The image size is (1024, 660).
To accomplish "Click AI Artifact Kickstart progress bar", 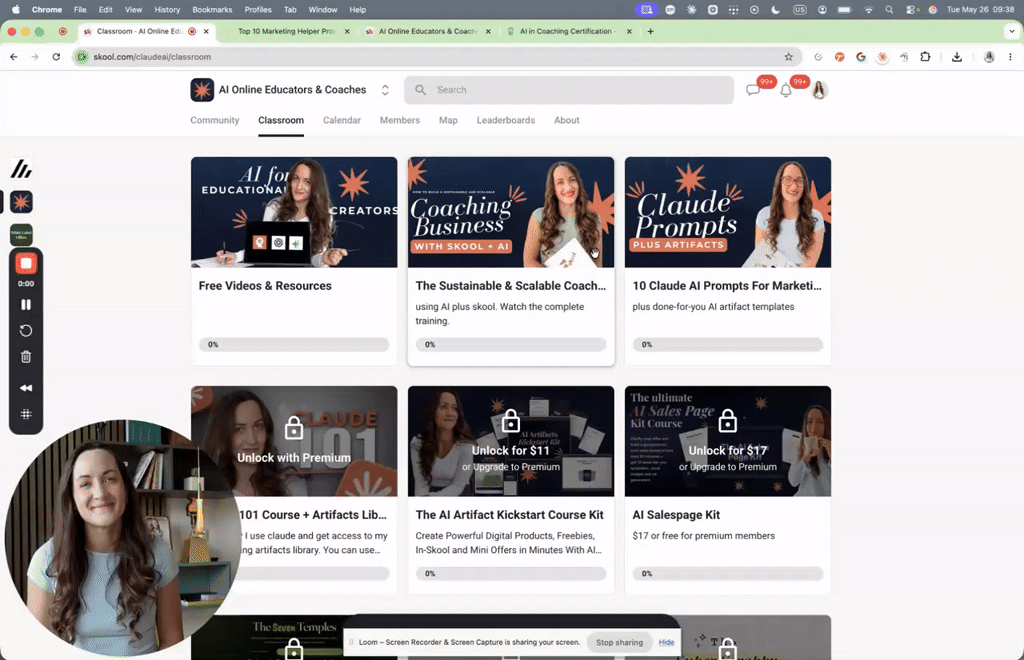I will 511,573.
